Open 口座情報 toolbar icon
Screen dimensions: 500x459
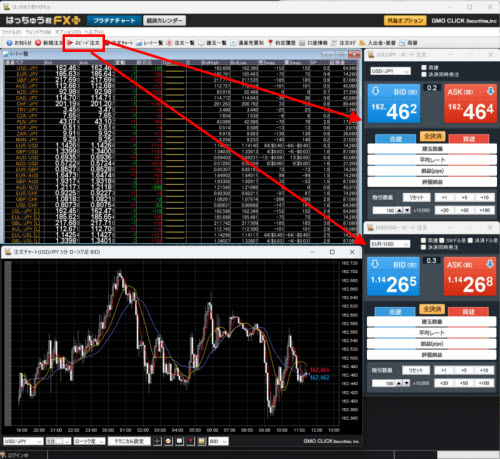pyautogui.click(x=313, y=43)
